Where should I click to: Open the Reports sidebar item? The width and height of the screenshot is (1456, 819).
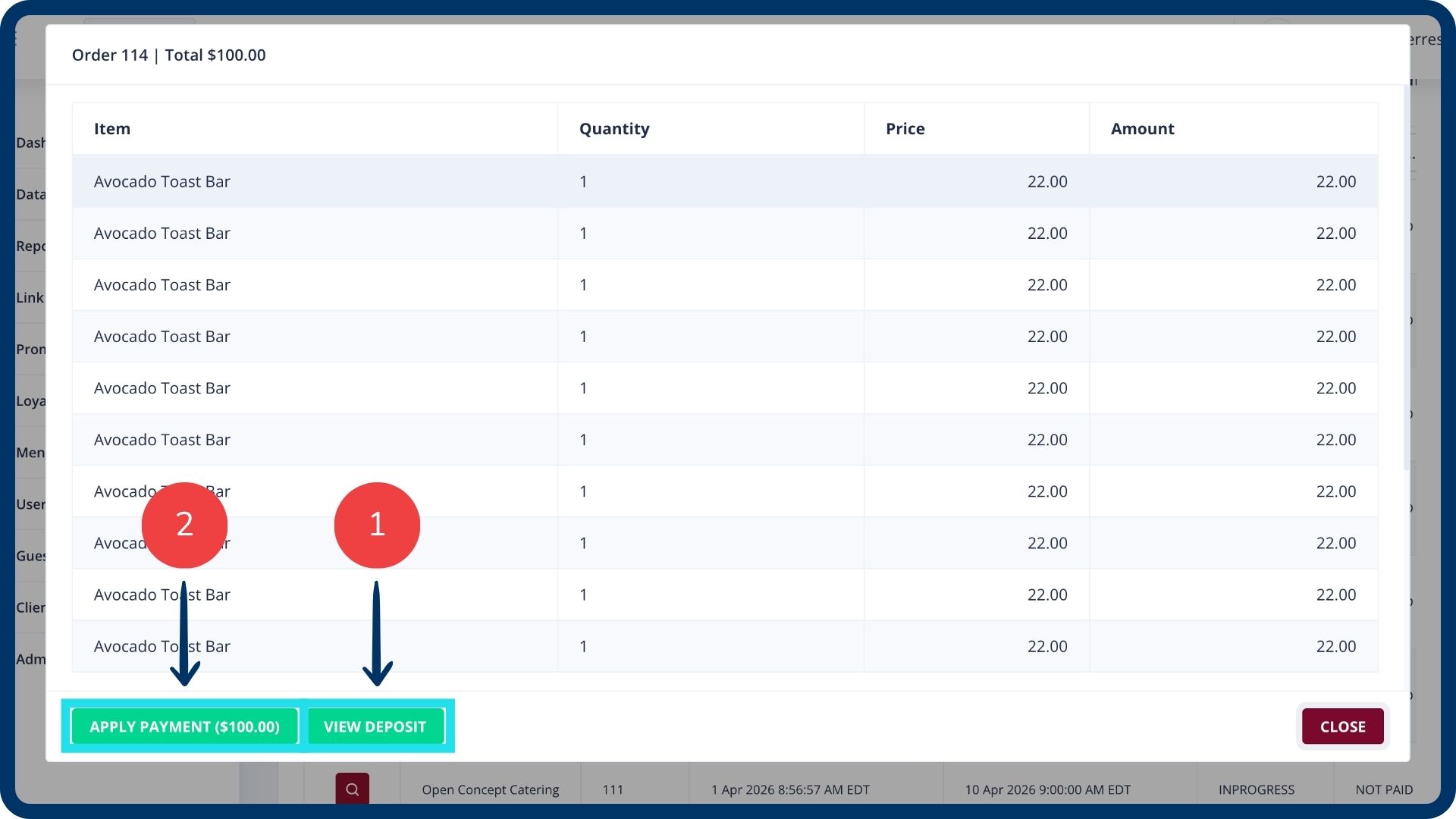tap(30, 246)
